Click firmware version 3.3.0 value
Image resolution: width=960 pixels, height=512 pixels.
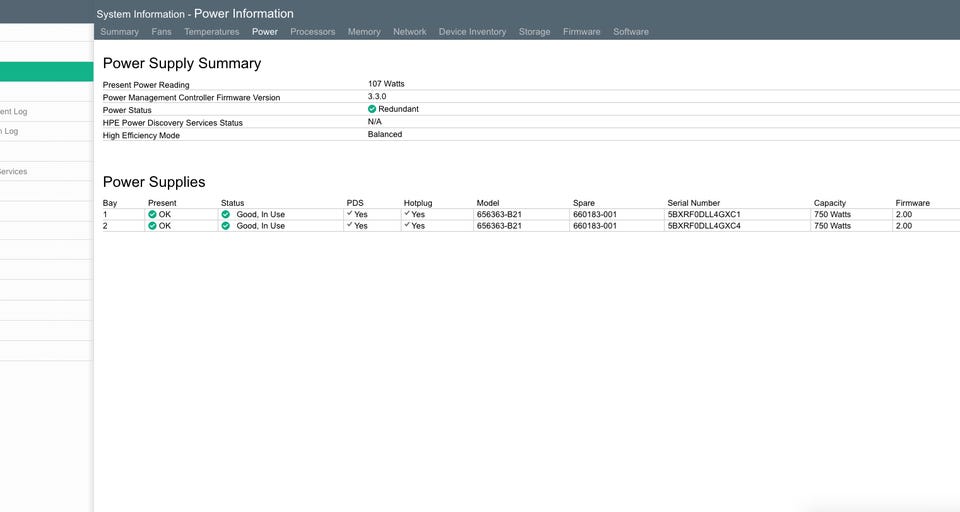pos(377,97)
